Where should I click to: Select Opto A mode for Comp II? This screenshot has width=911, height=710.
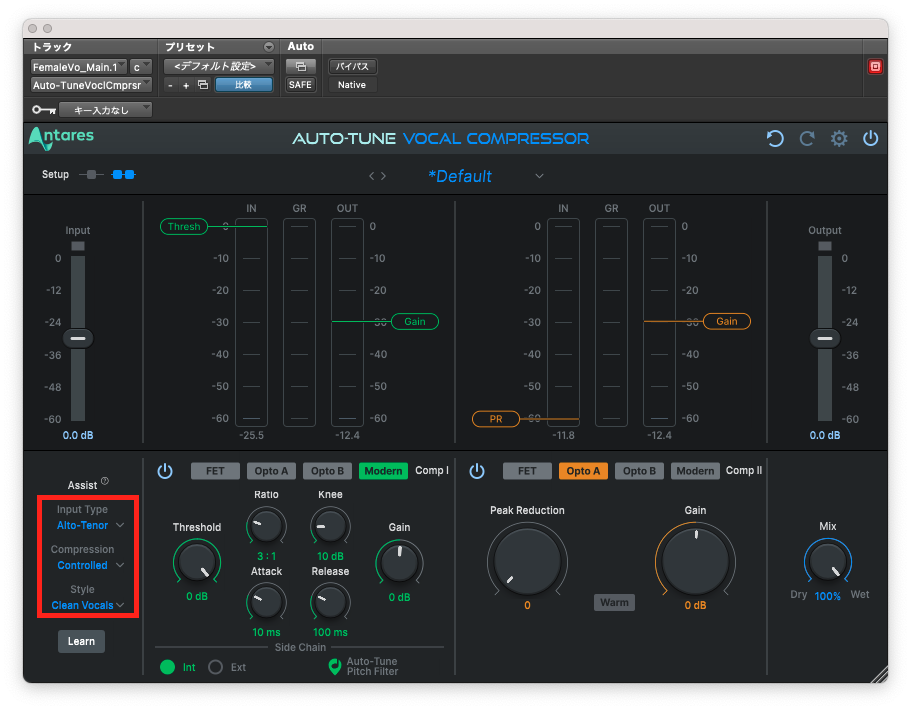(583, 471)
